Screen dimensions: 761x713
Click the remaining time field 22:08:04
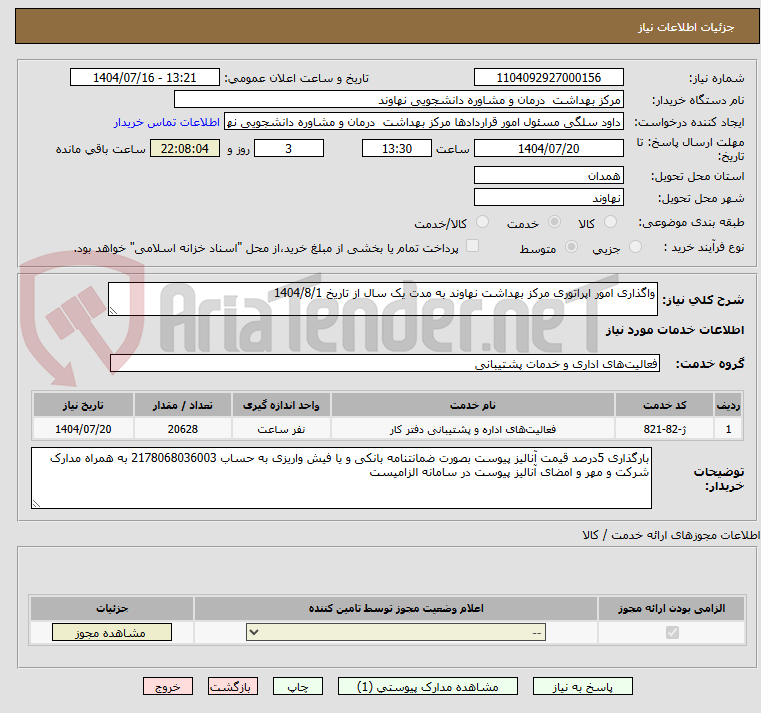coord(184,149)
